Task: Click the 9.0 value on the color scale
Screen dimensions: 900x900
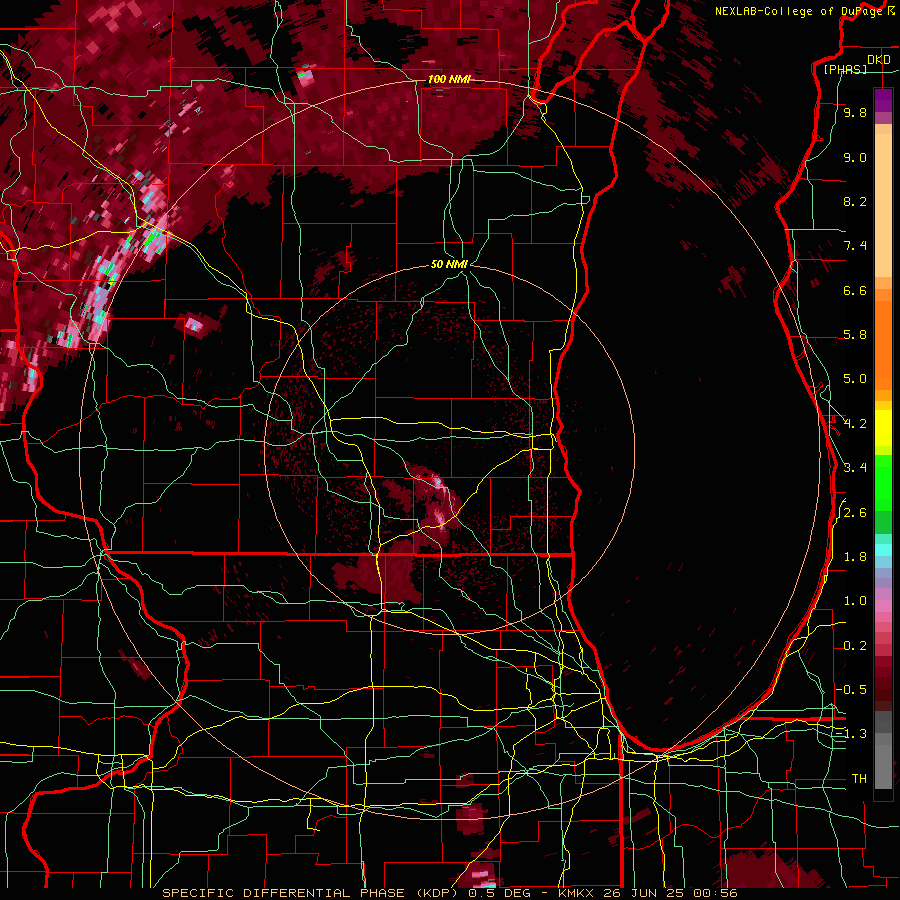Action: [855, 157]
